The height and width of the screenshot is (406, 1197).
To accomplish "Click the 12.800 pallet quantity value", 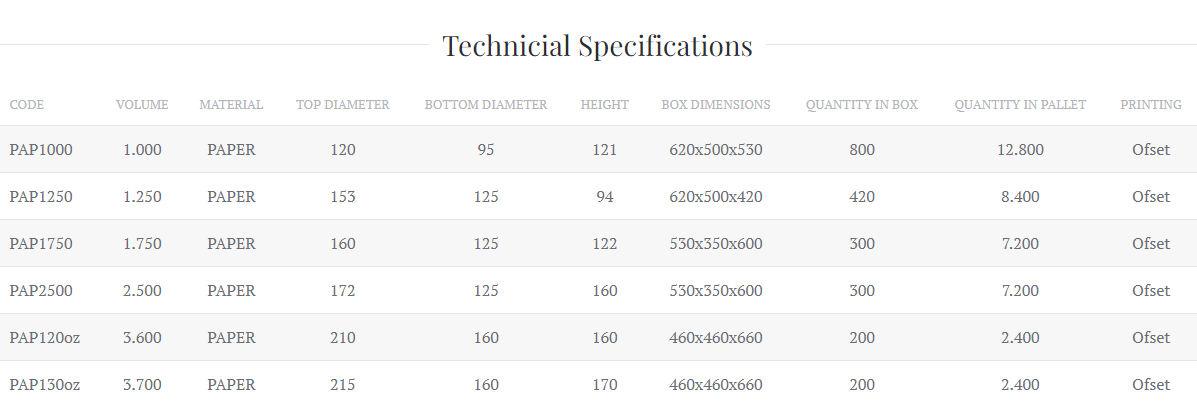I will point(1020,150).
